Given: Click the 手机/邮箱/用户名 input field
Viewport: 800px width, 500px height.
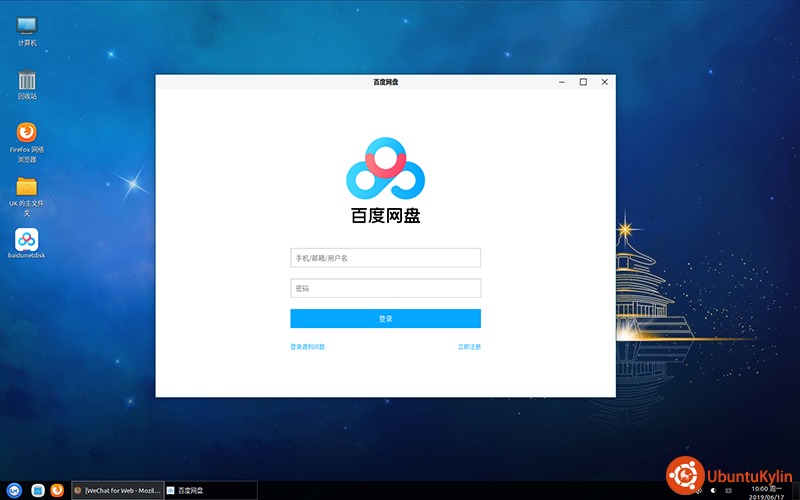Looking at the screenshot, I should [385, 258].
